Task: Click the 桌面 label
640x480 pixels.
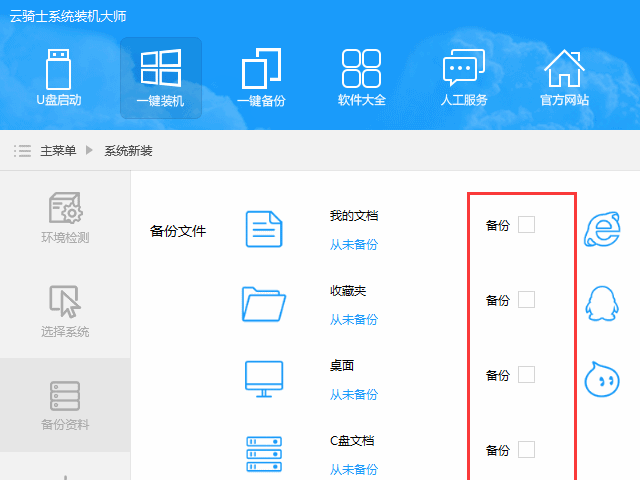Action: (342, 365)
